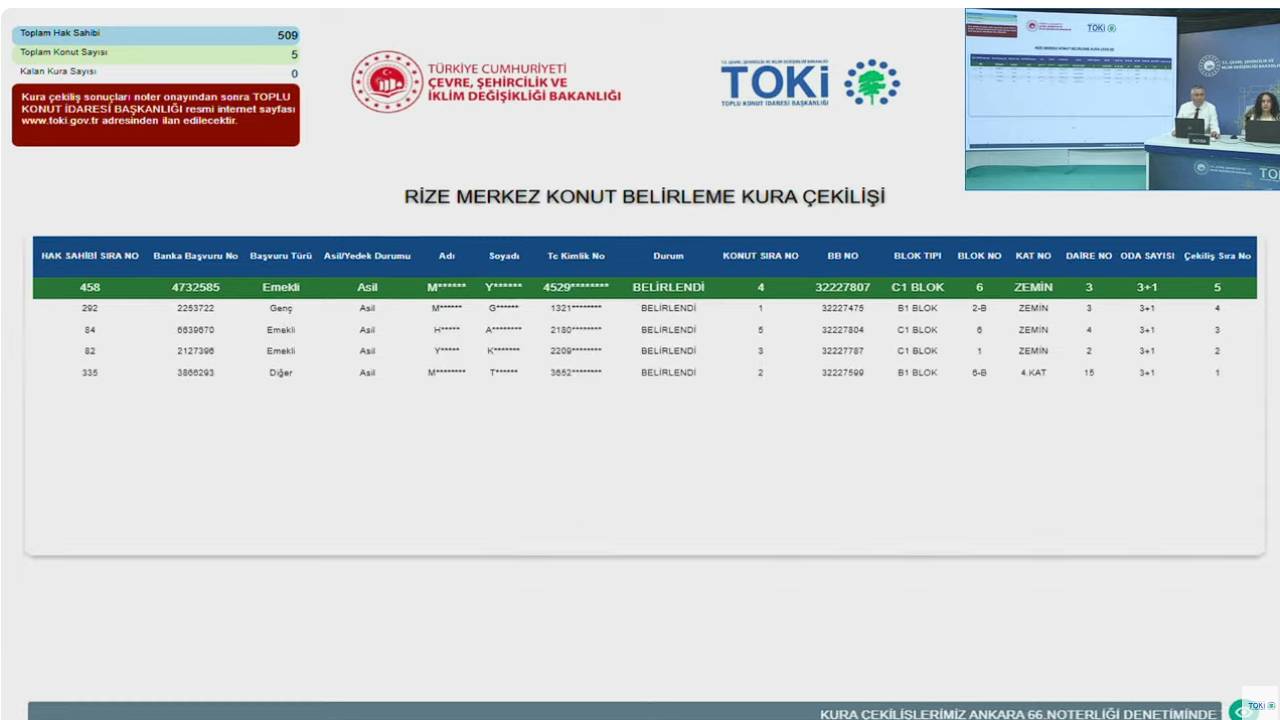Click the small TOKİ logo in the bottom corner
This screenshot has width=1280, height=720.
pyautogui.click(x=1261, y=706)
